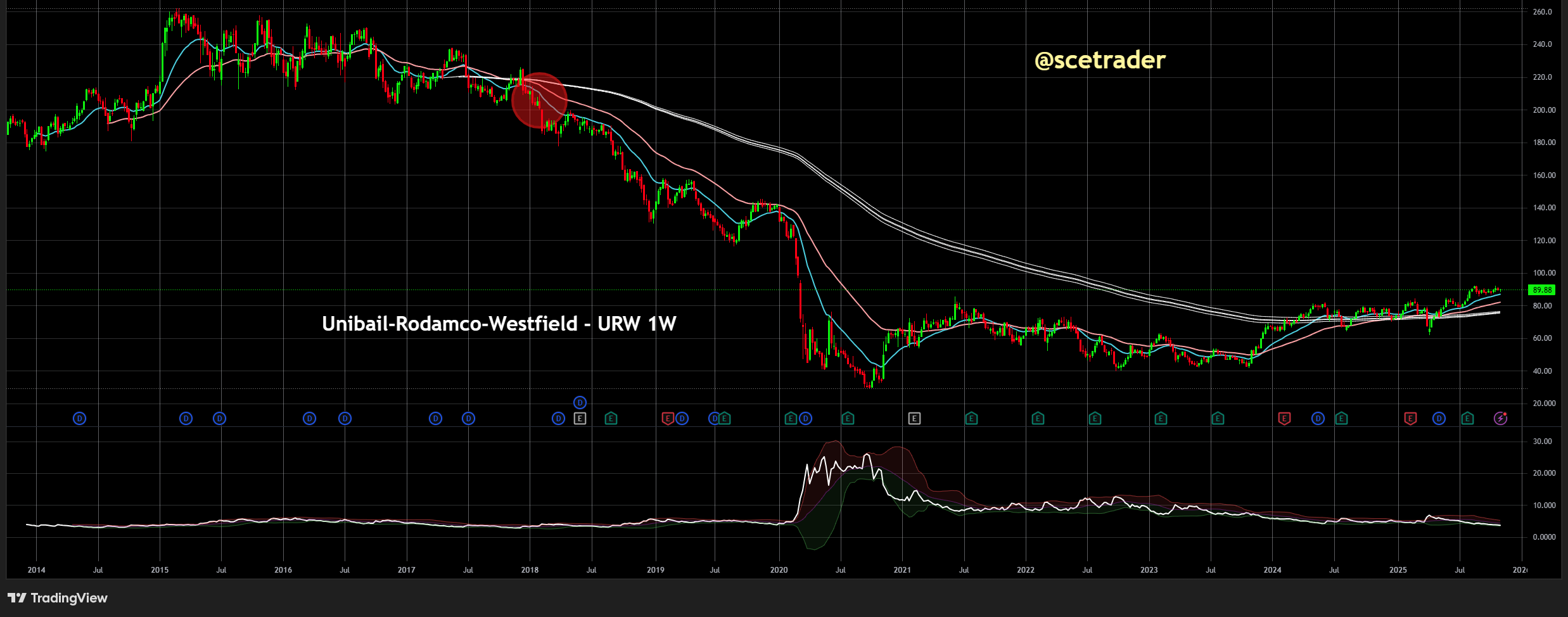The height and width of the screenshot is (617, 1568).
Task: Click the red earnings marker in early 2019
Action: pyautogui.click(x=667, y=418)
